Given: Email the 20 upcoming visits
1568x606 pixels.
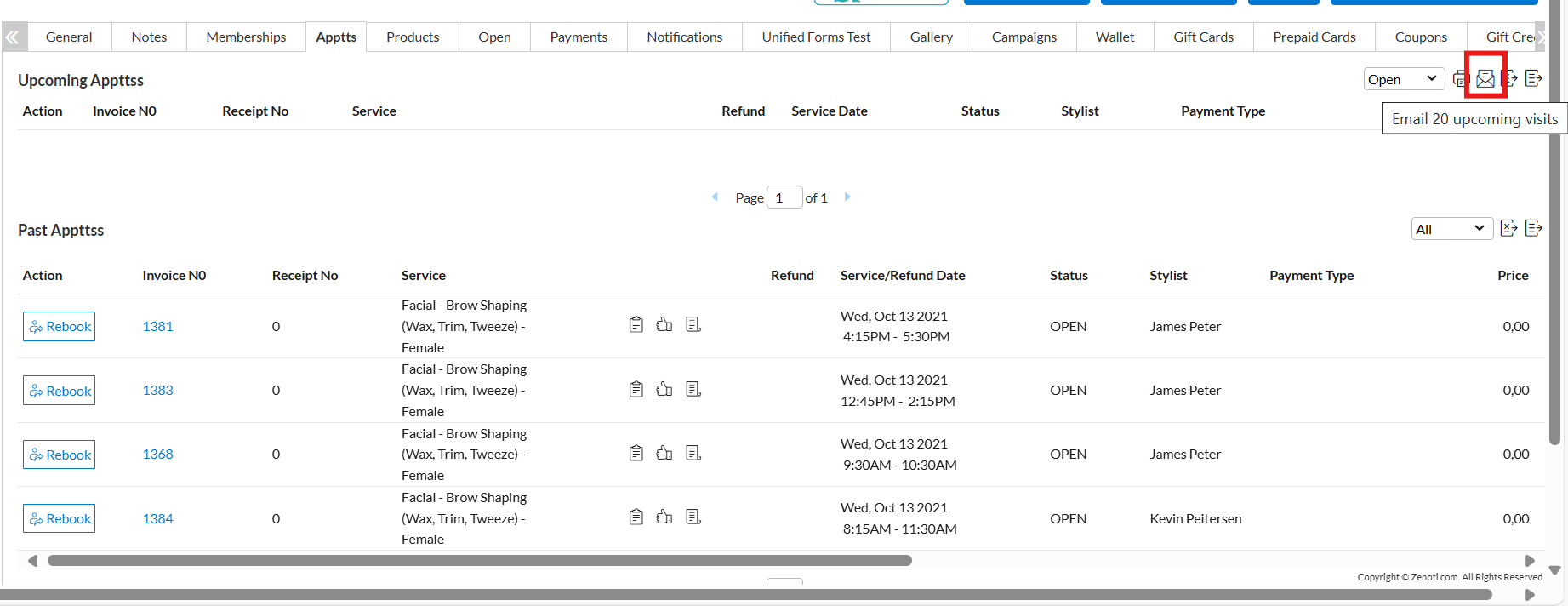Looking at the screenshot, I should tap(1485, 79).
